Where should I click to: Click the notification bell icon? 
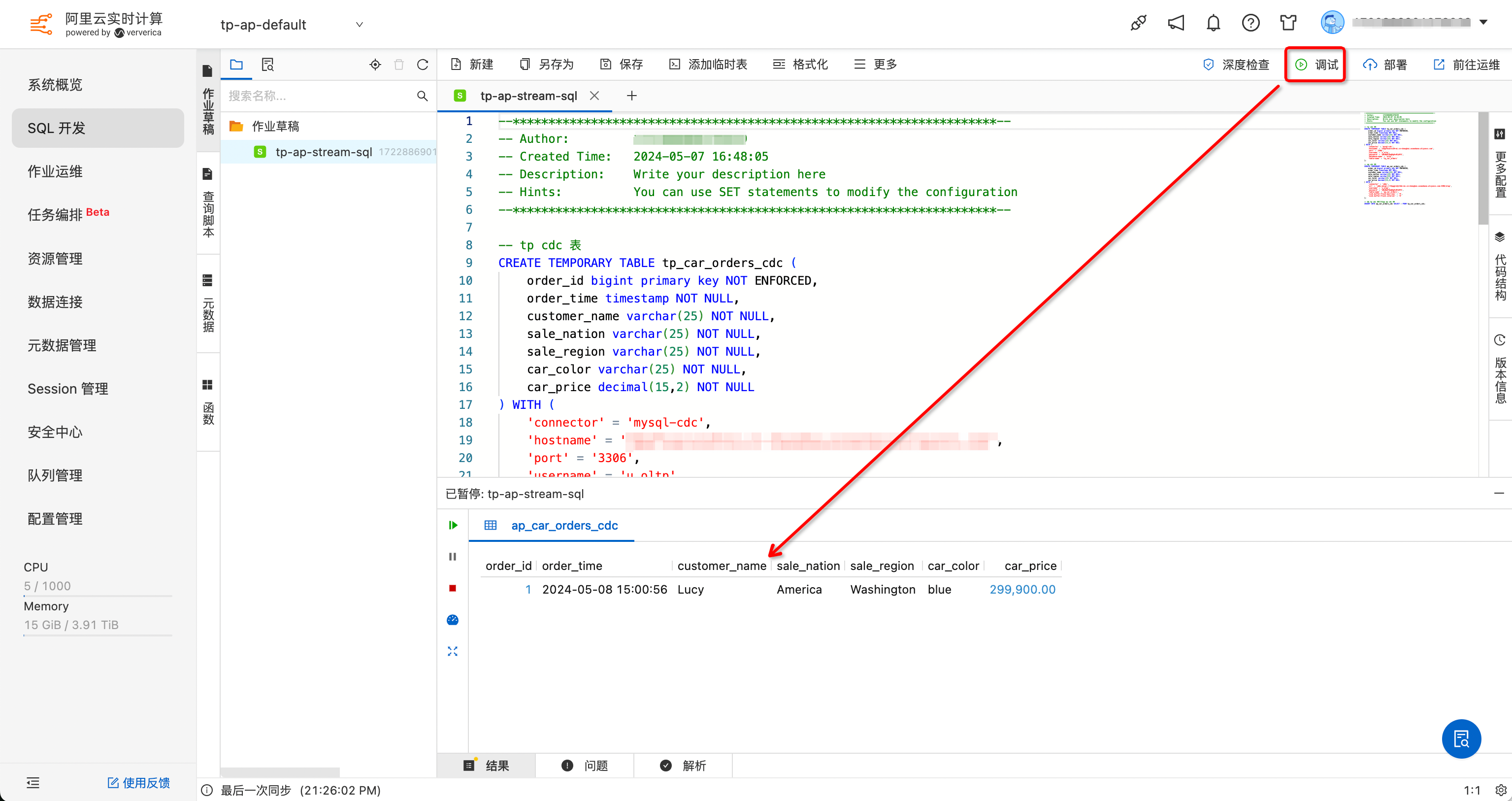[1213, 24]
